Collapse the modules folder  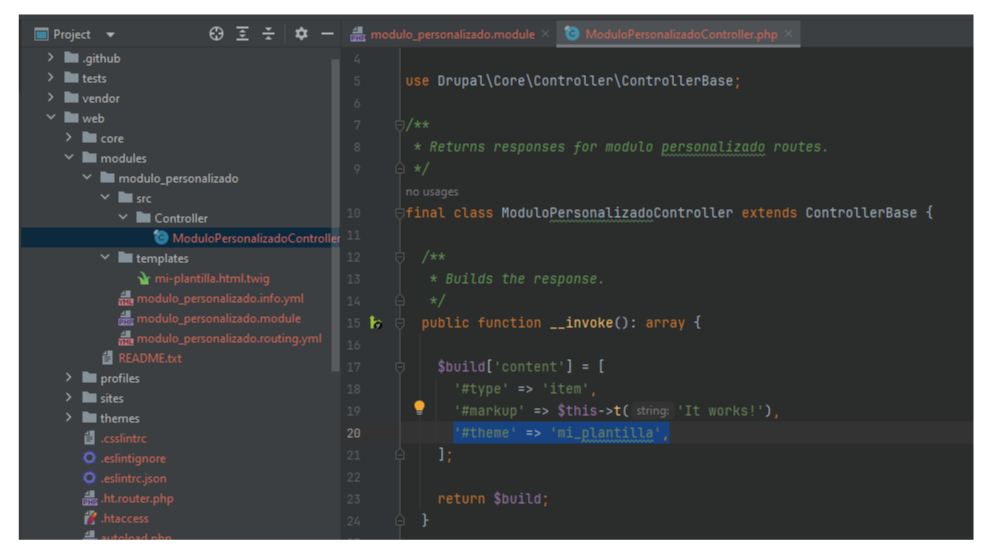(69, 157)
